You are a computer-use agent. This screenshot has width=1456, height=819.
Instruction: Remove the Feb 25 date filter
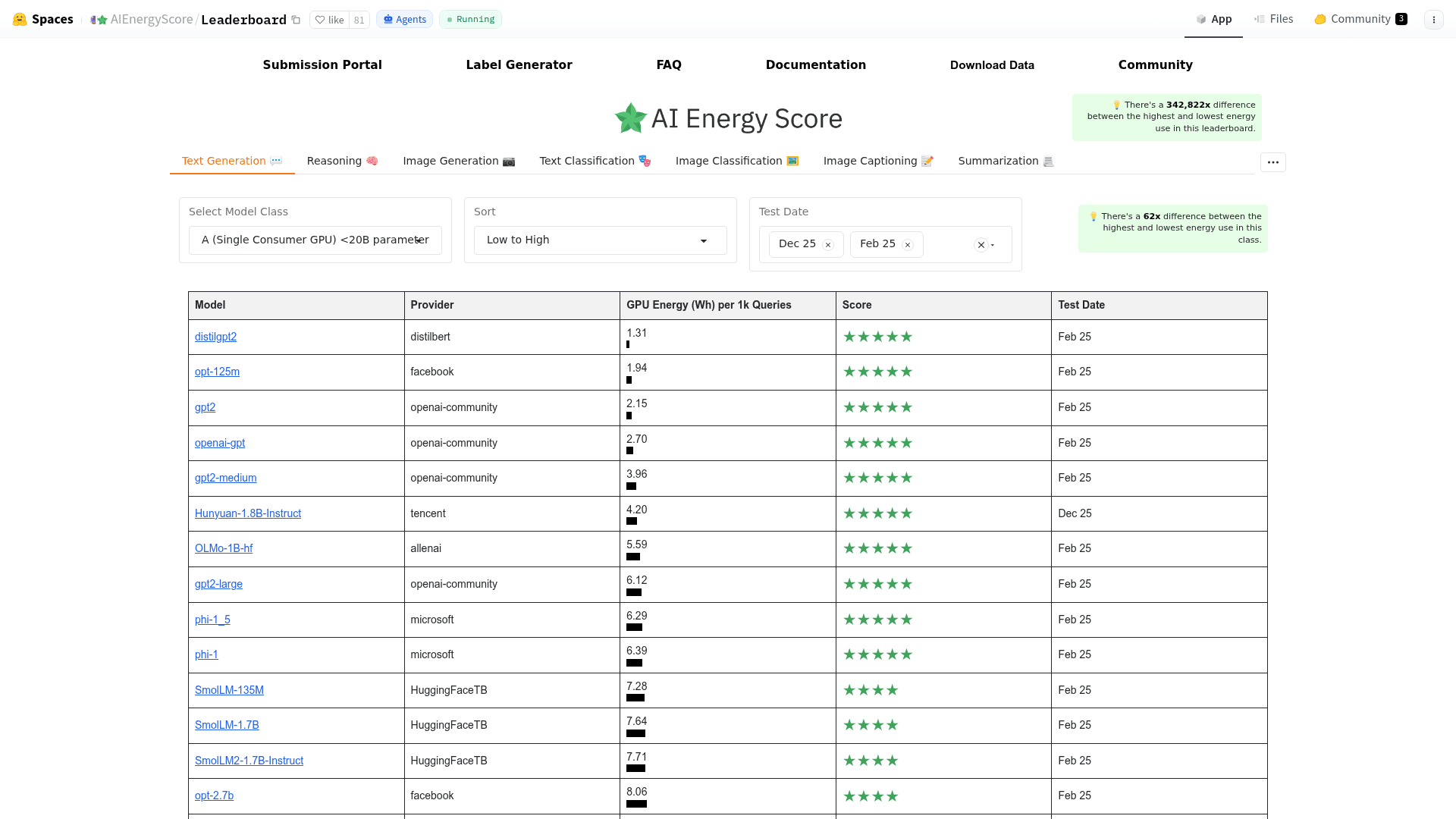[x=908, y=245]
